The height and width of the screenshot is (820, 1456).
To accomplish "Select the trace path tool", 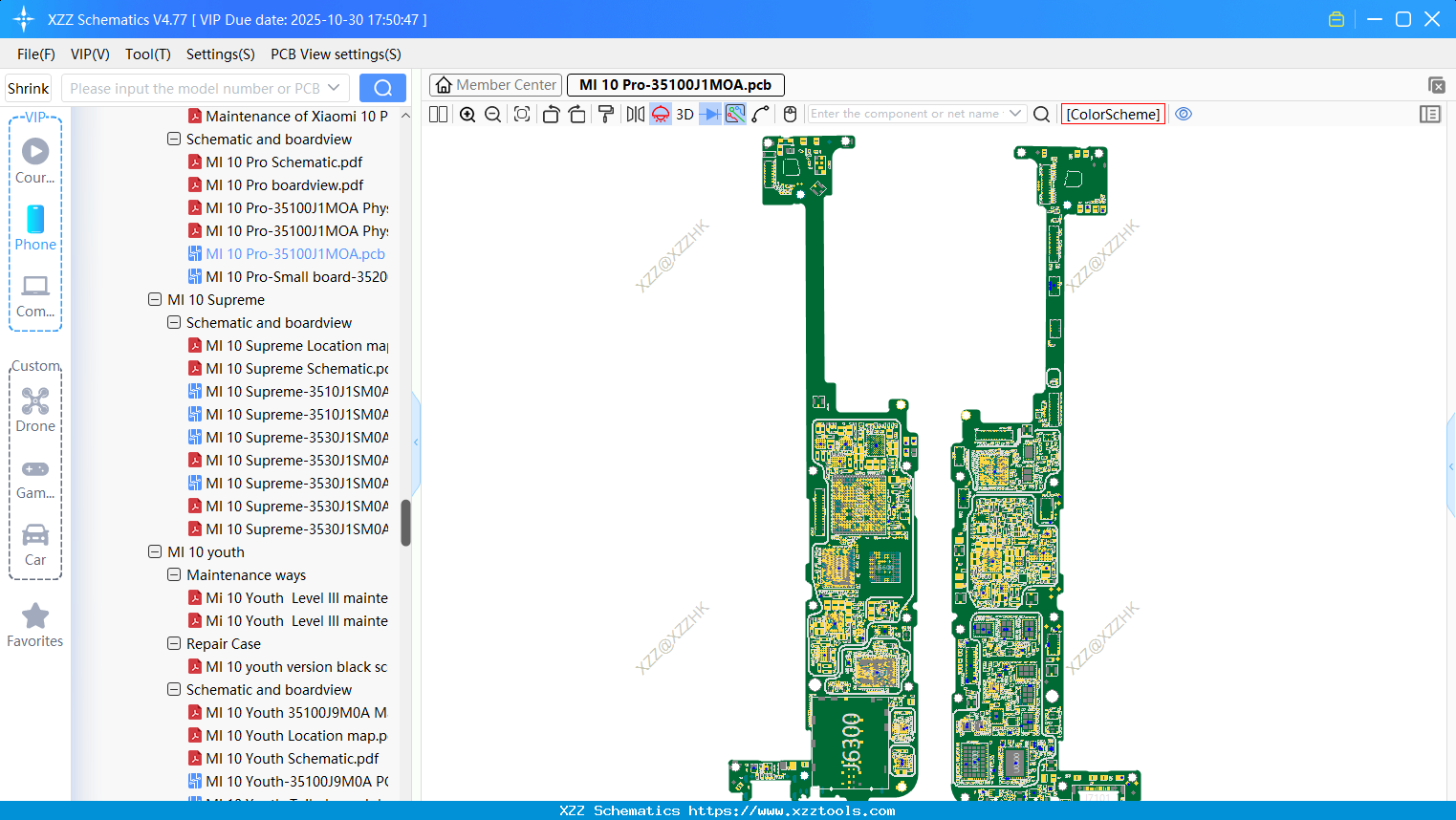I will 761,114.
